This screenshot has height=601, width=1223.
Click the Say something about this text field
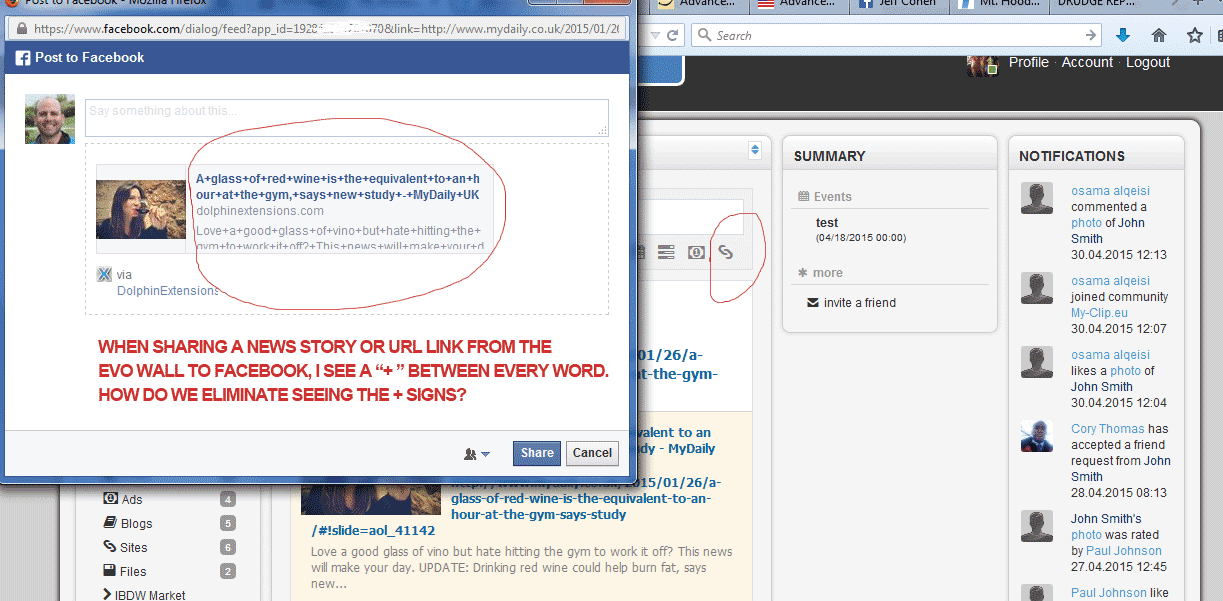tap(347, 118)
